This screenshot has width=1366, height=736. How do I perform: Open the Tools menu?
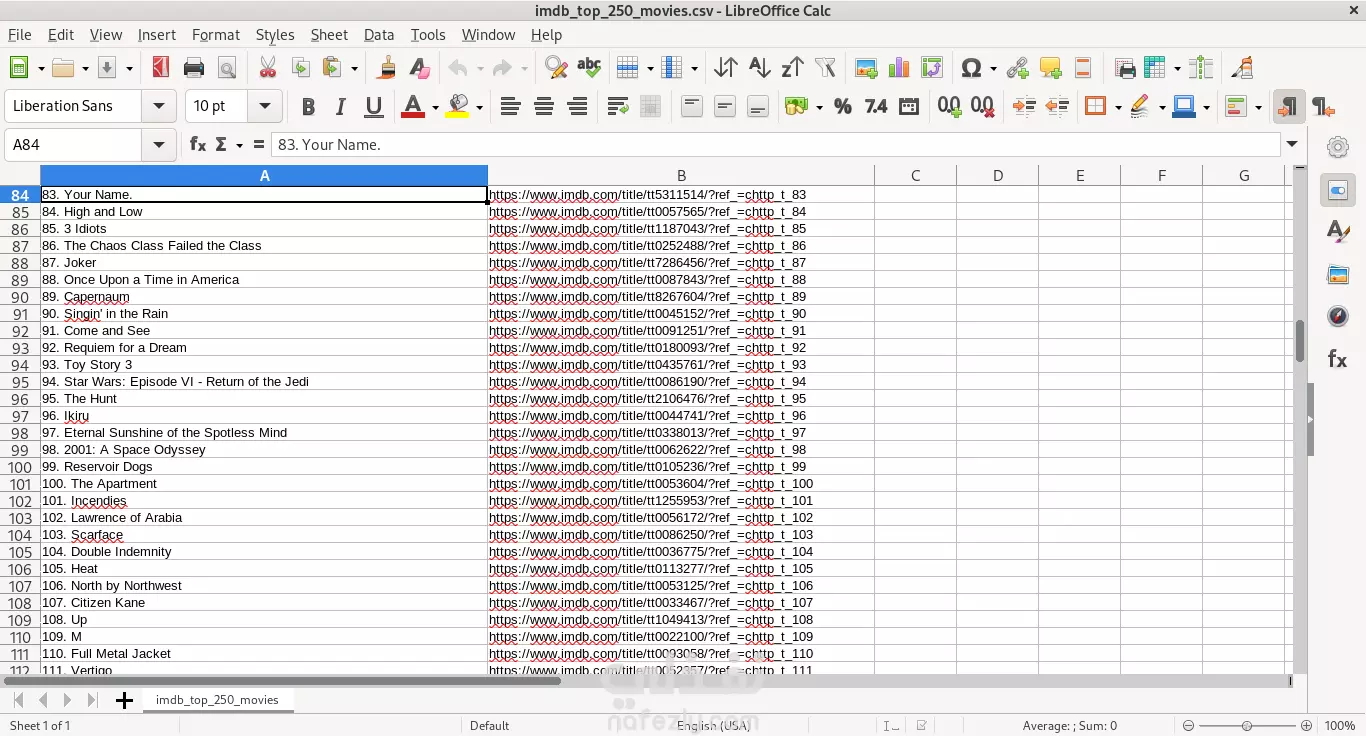pyautogui.click(x=428, y=34)
